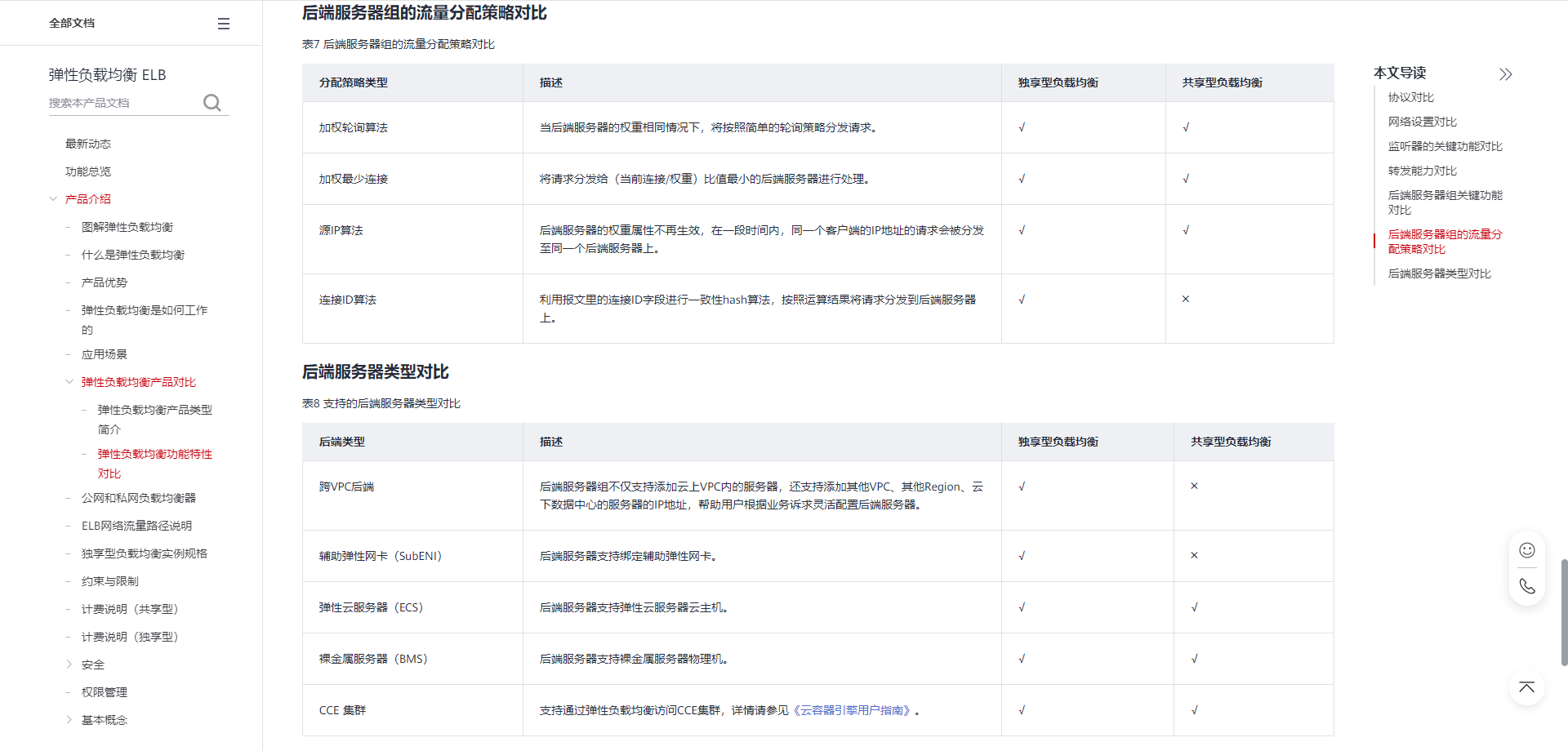Collapse the 弹性负载均衡产品对比 subsection
1568x751 pixels.
point(69,382)
